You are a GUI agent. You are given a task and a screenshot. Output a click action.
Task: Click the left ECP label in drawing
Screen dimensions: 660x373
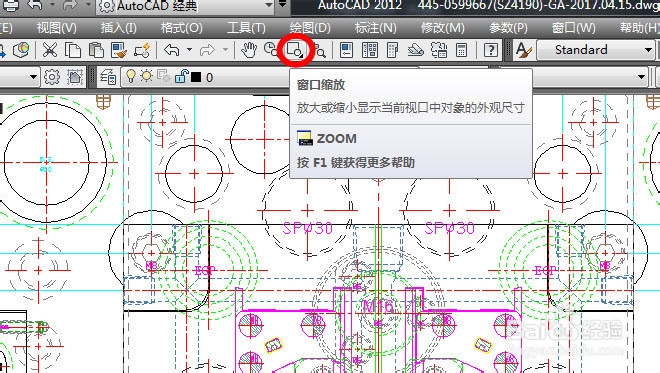(x=205, y=271)
